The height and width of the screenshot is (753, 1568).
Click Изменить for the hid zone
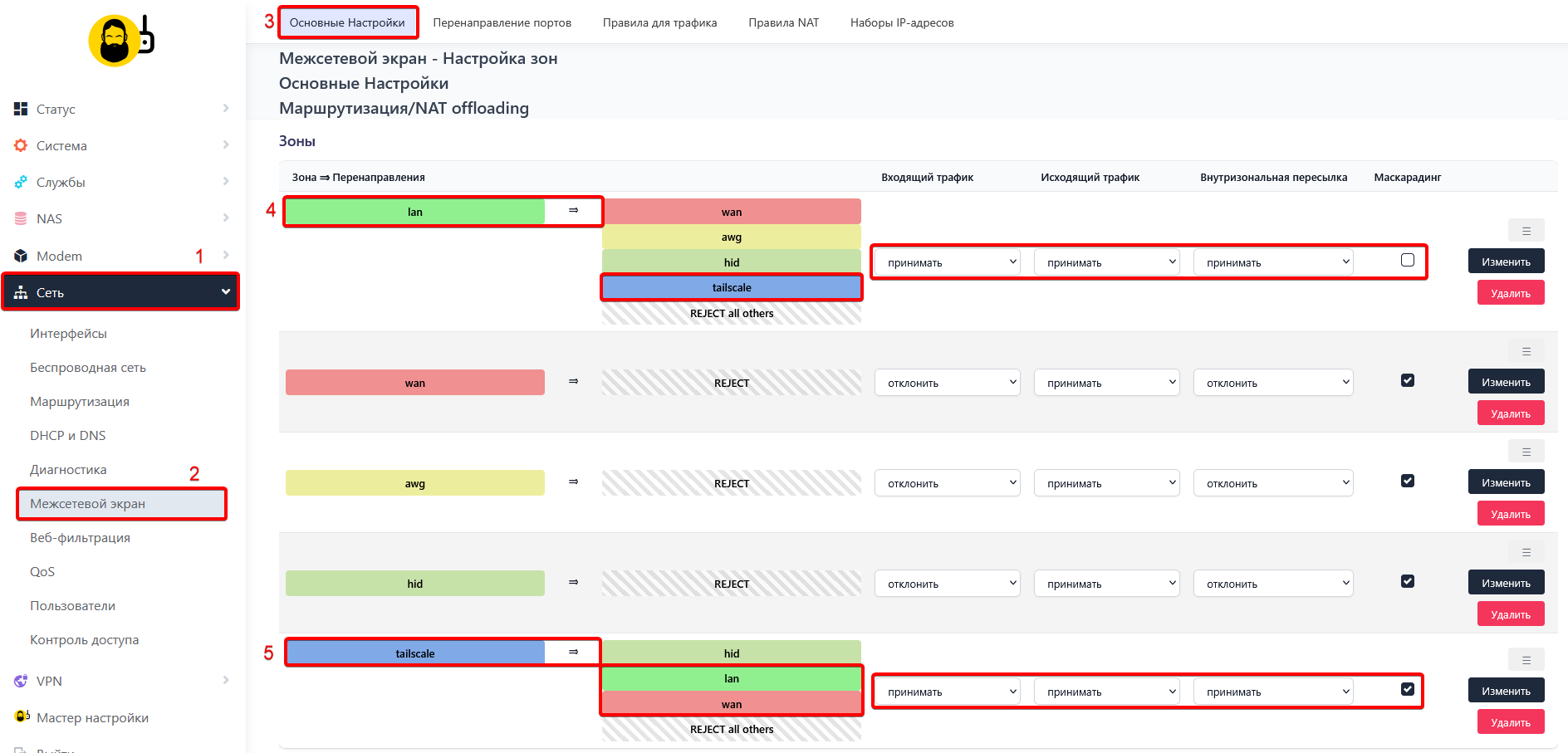click(x=1506, y=582)
